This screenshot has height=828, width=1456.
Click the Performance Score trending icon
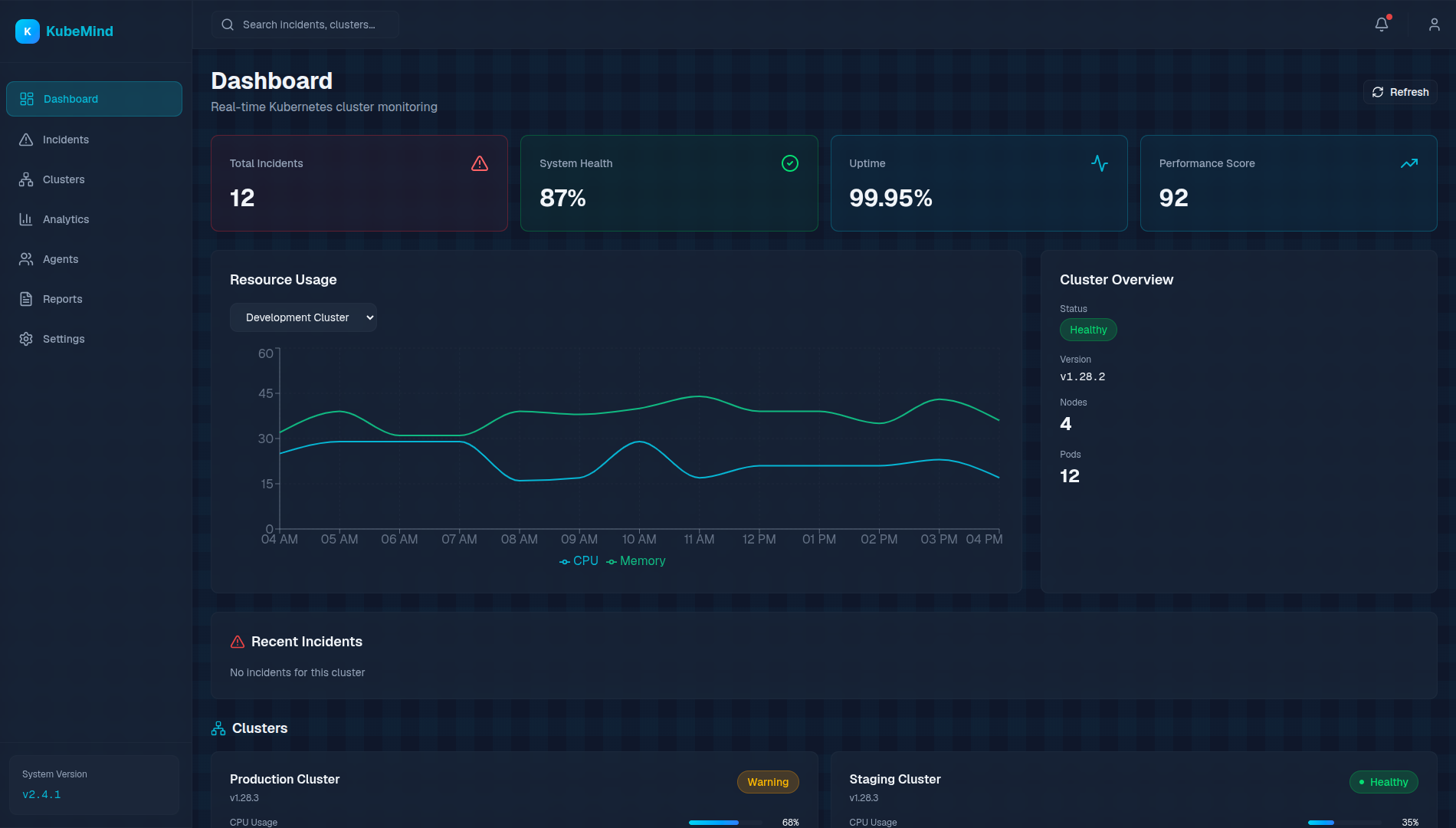coord(1409,163)
